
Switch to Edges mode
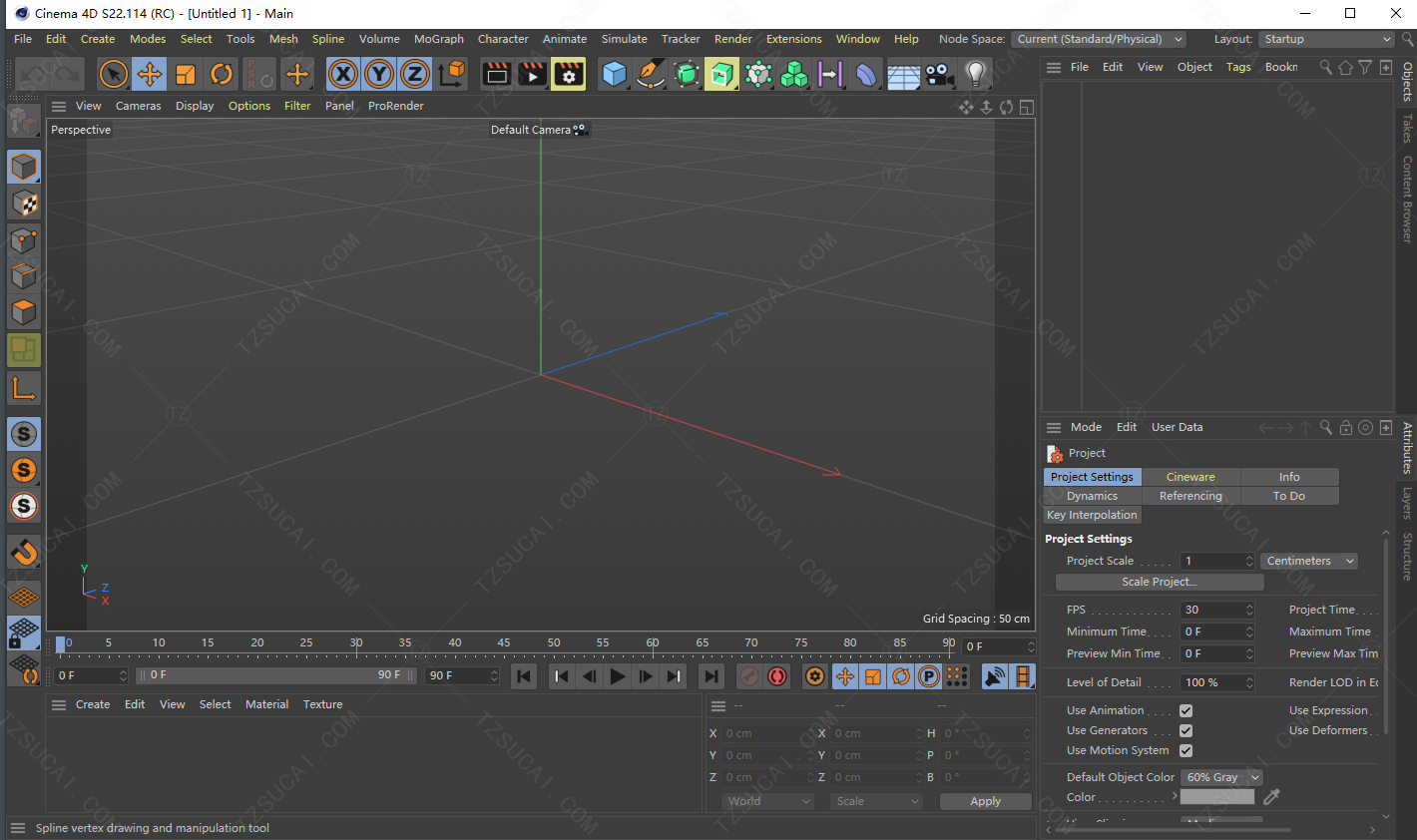point(24,276)
